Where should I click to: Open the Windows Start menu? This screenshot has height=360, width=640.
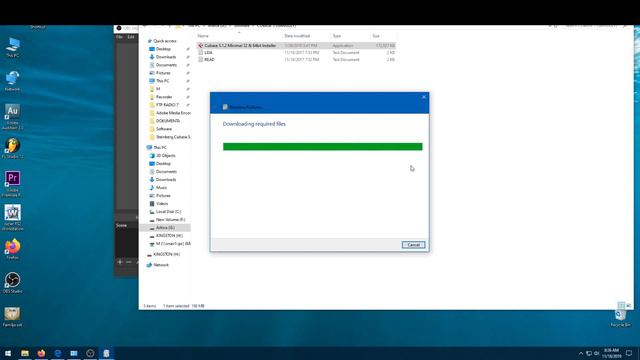pos(8,353)
